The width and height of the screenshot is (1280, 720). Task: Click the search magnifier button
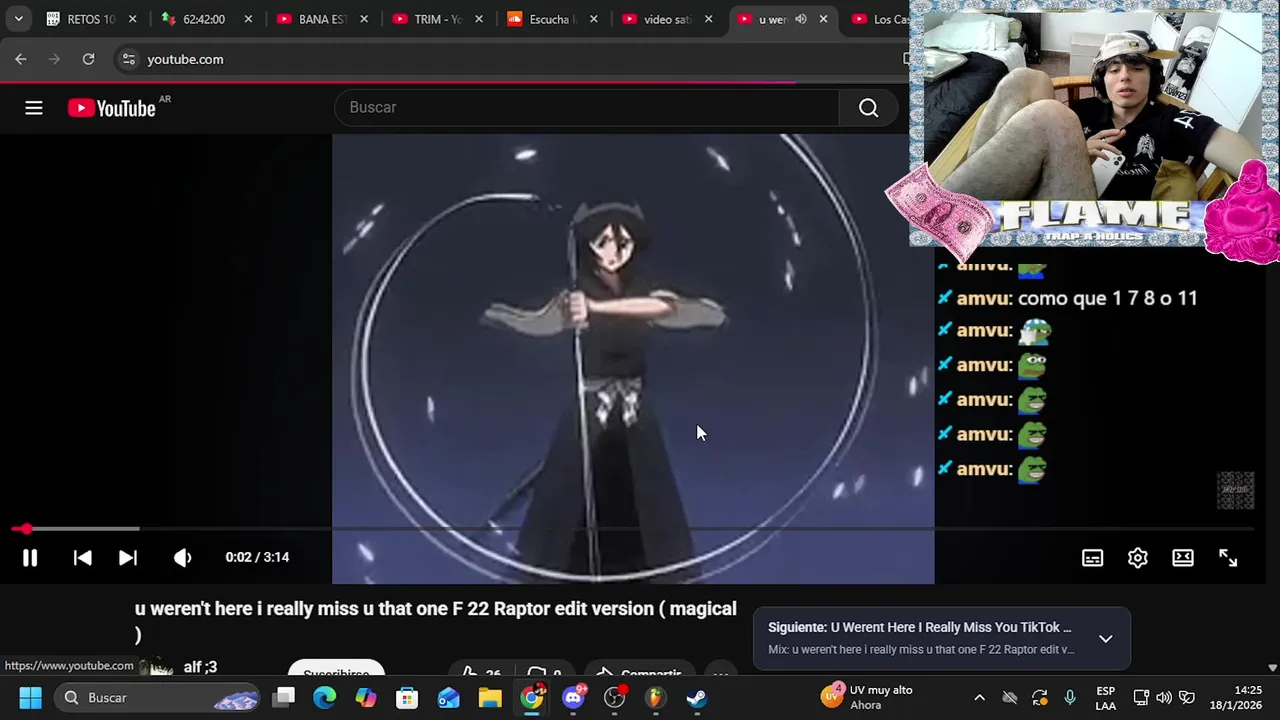pos(868,108)
